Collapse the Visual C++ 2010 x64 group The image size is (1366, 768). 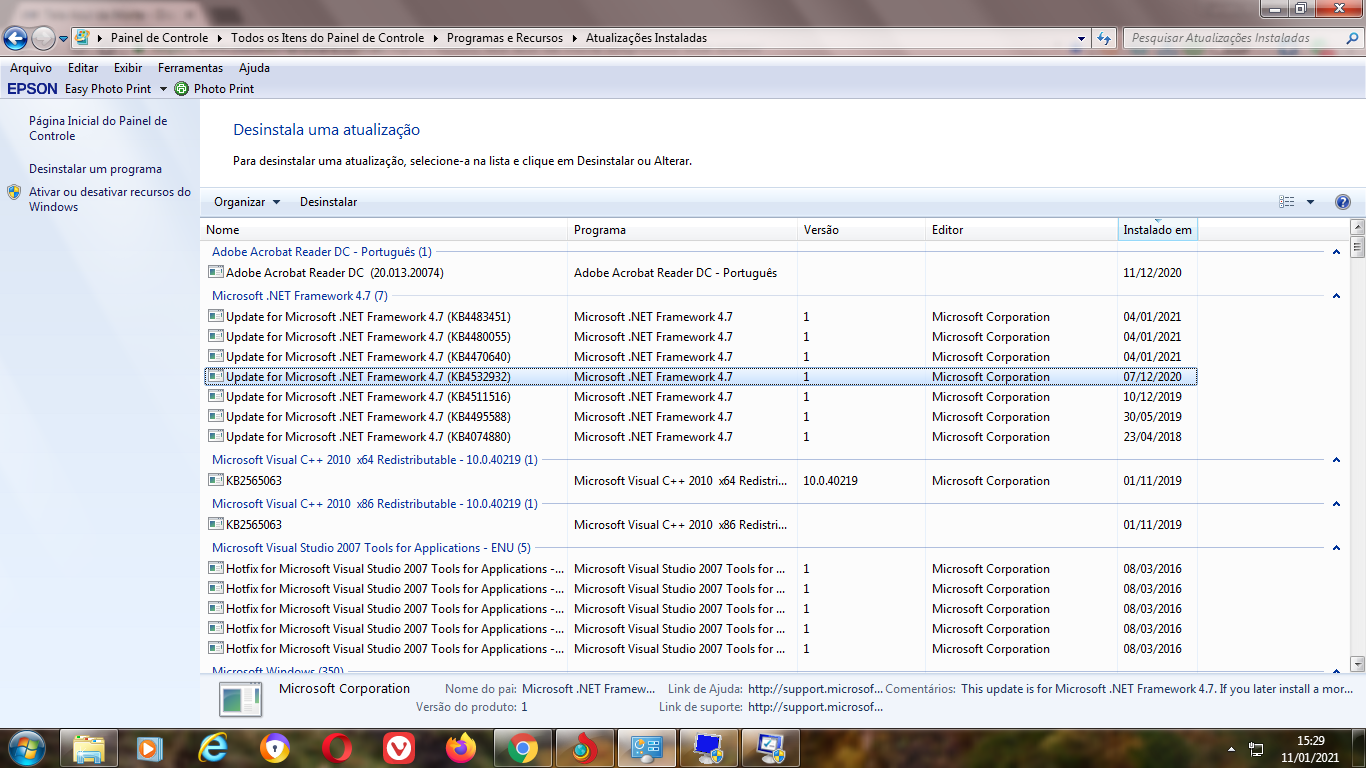[x=1336, y=460]
